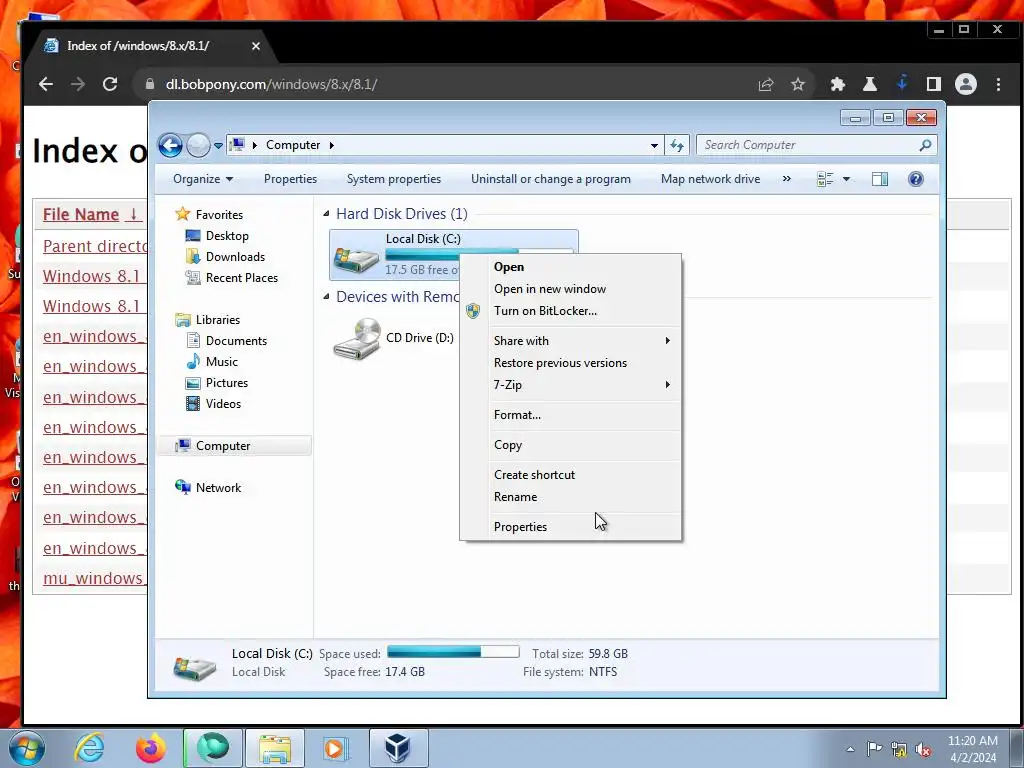
Task: Click Chrome reload page icon
Action: (x=110, y=84)
